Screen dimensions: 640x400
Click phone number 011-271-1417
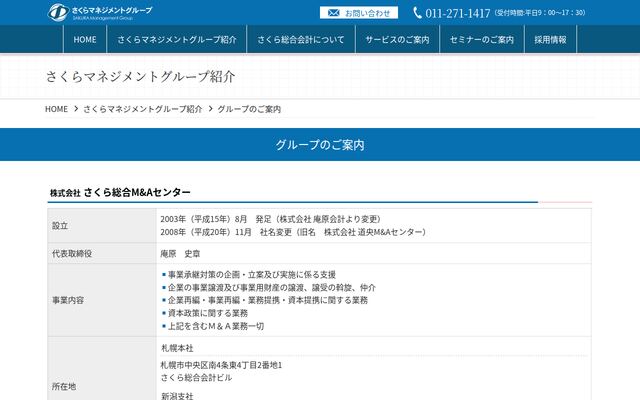458,13
